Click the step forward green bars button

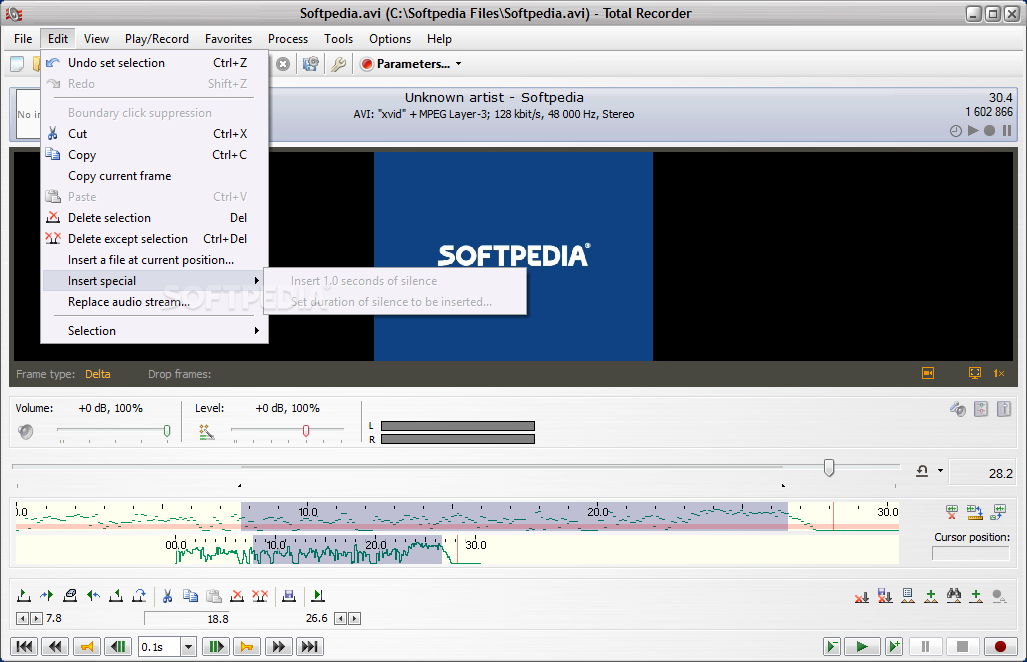coord(215,647)
